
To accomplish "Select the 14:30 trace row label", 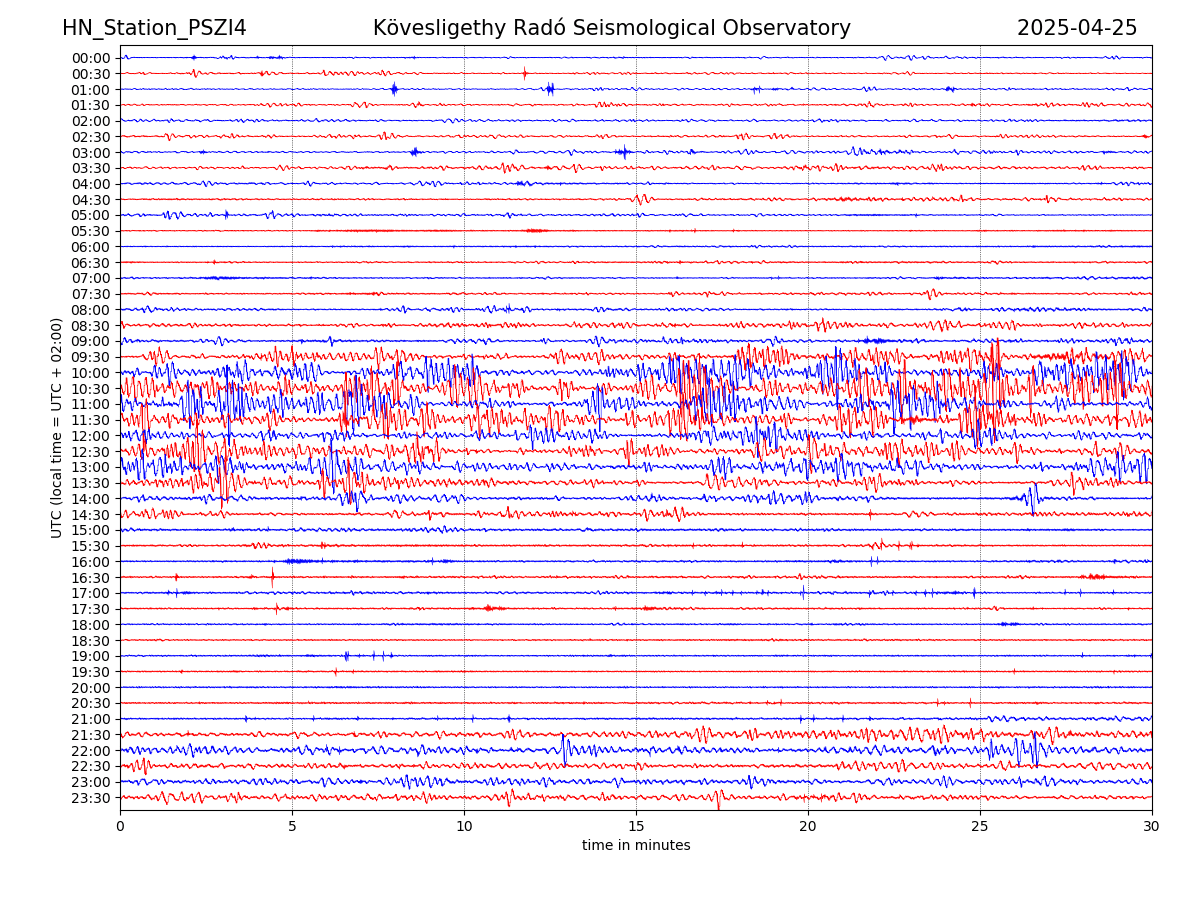I will (91, 515).
